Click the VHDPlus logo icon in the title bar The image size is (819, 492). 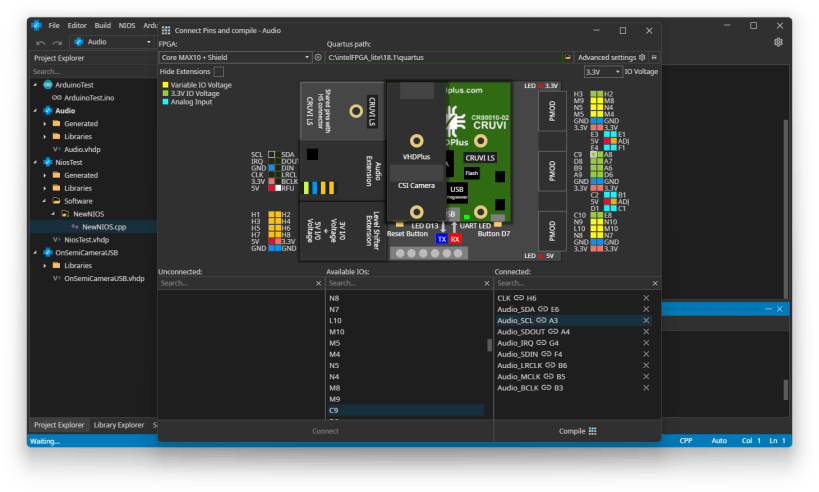pos(37,25)
